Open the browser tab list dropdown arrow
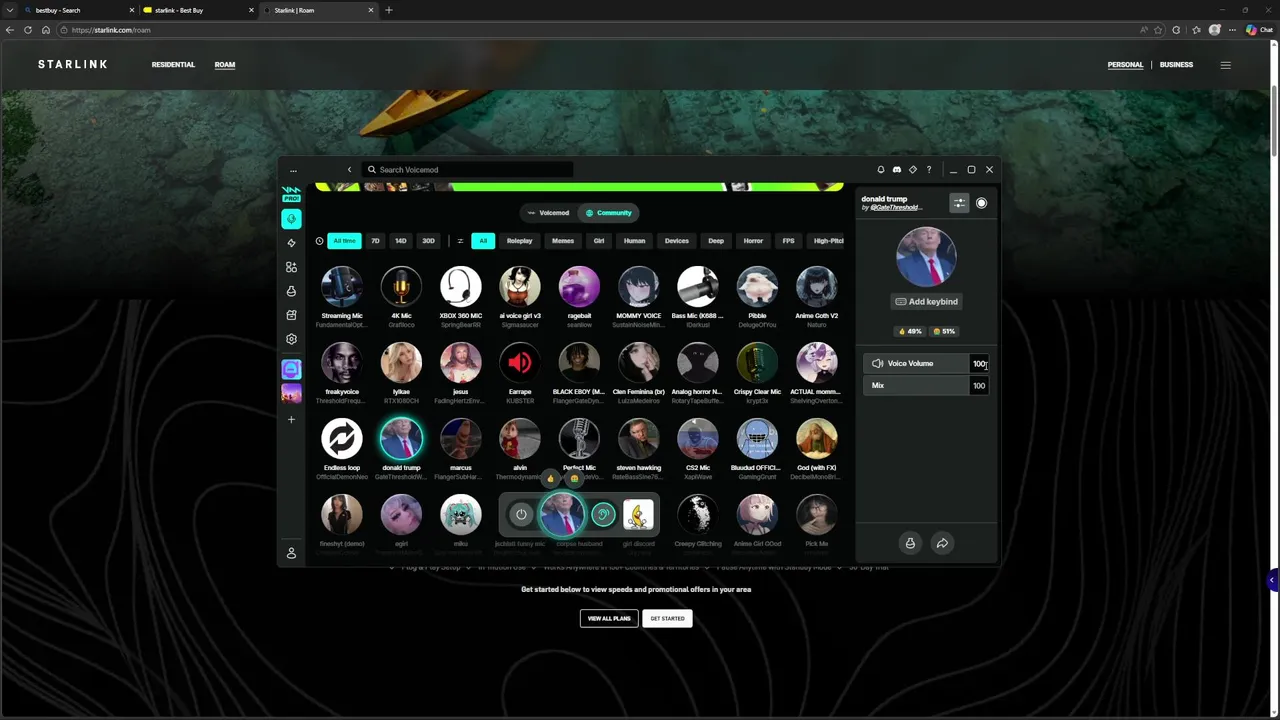1280x720 pixels. pos(9,10)
